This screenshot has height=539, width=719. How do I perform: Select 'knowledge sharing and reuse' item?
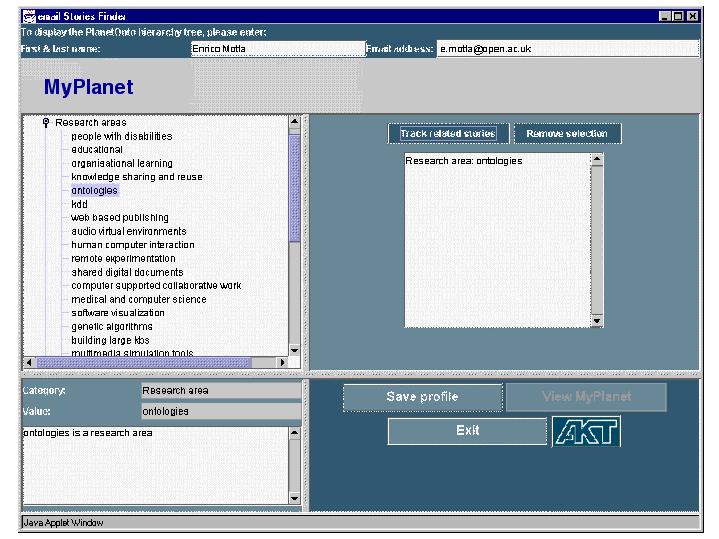(x=137, y=177)
